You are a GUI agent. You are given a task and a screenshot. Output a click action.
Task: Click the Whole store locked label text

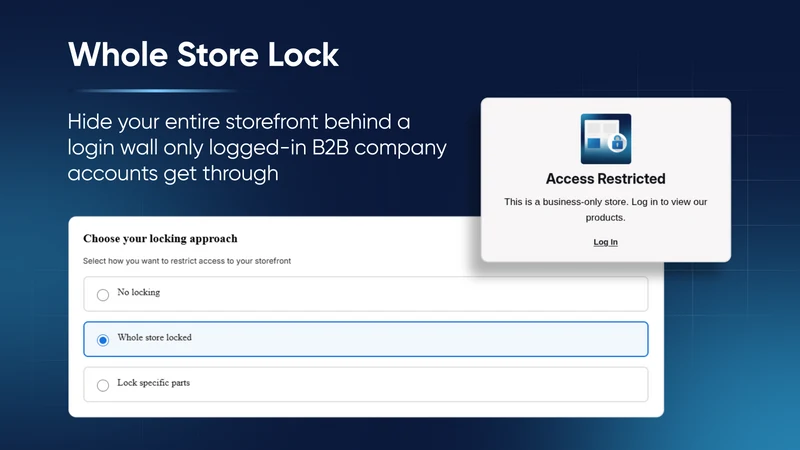click(x=155, y=337)
